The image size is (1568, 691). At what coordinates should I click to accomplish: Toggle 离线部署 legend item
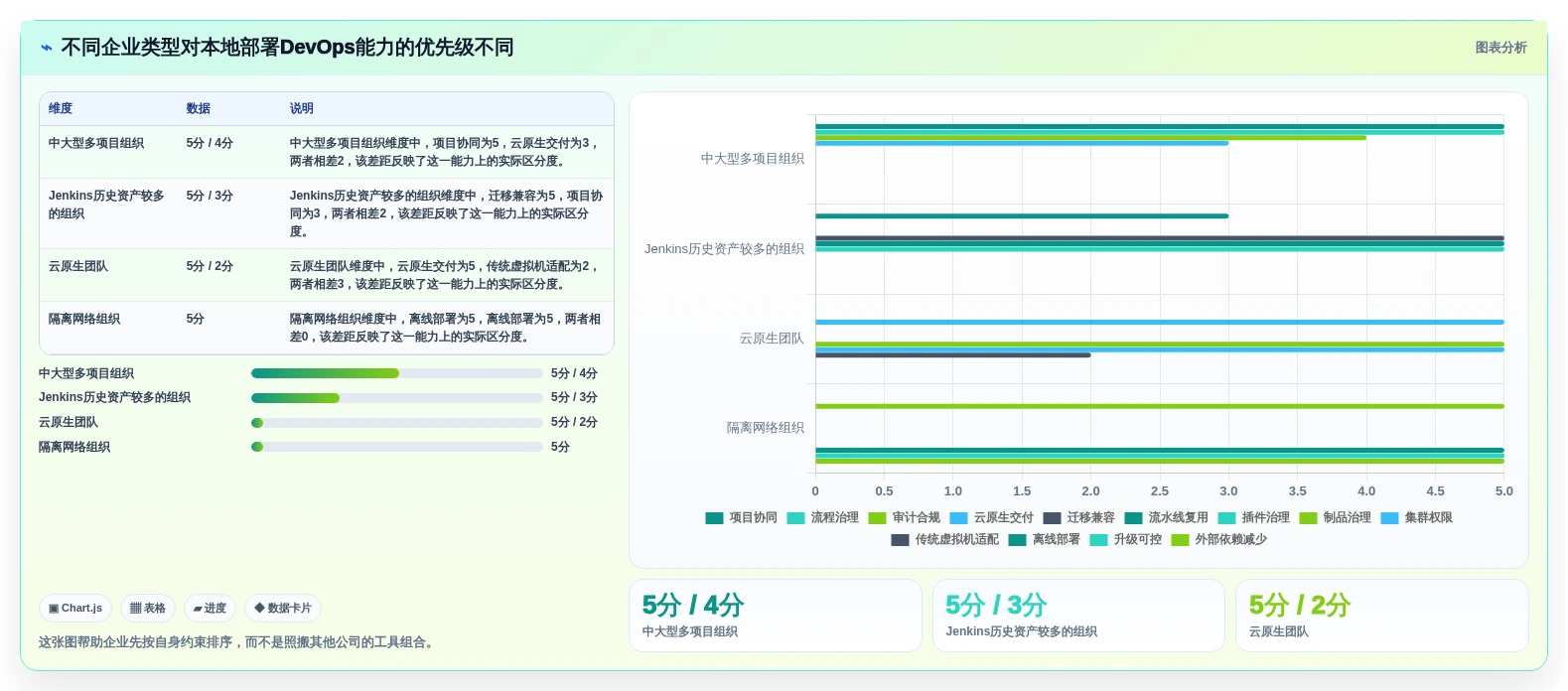tap(1044, 539)
